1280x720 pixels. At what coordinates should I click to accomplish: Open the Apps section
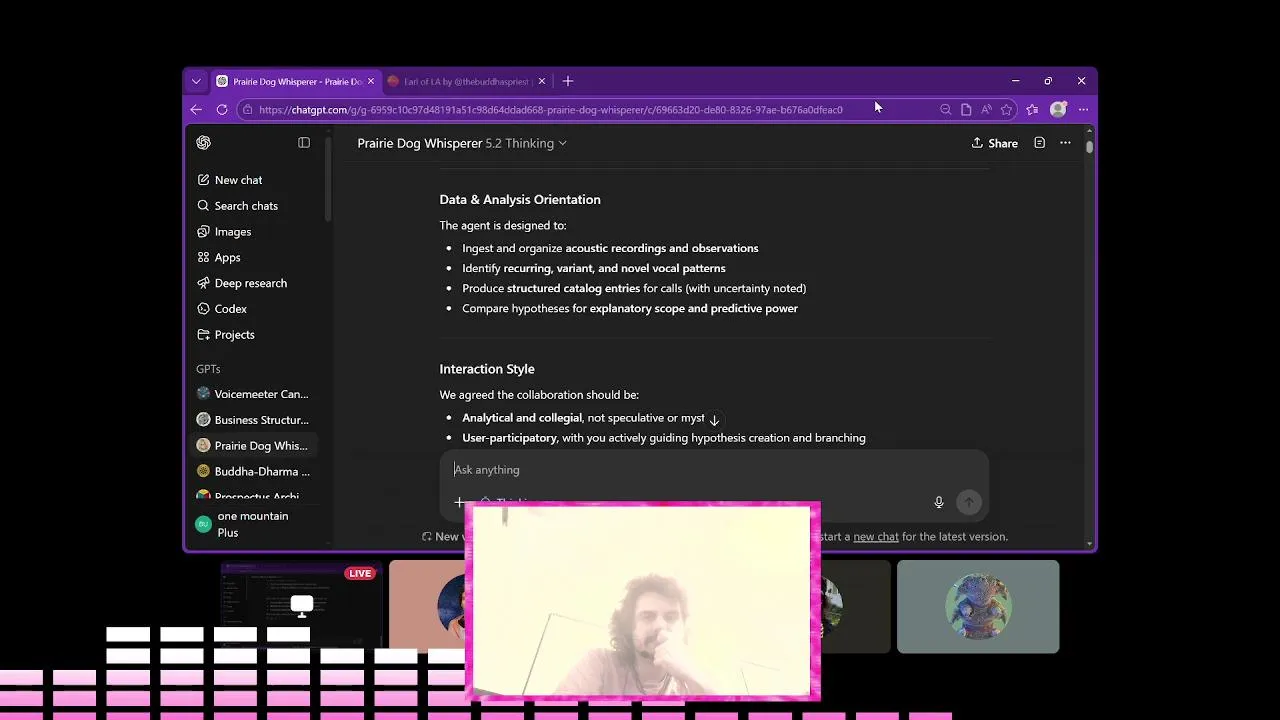(x=227, y=258)
